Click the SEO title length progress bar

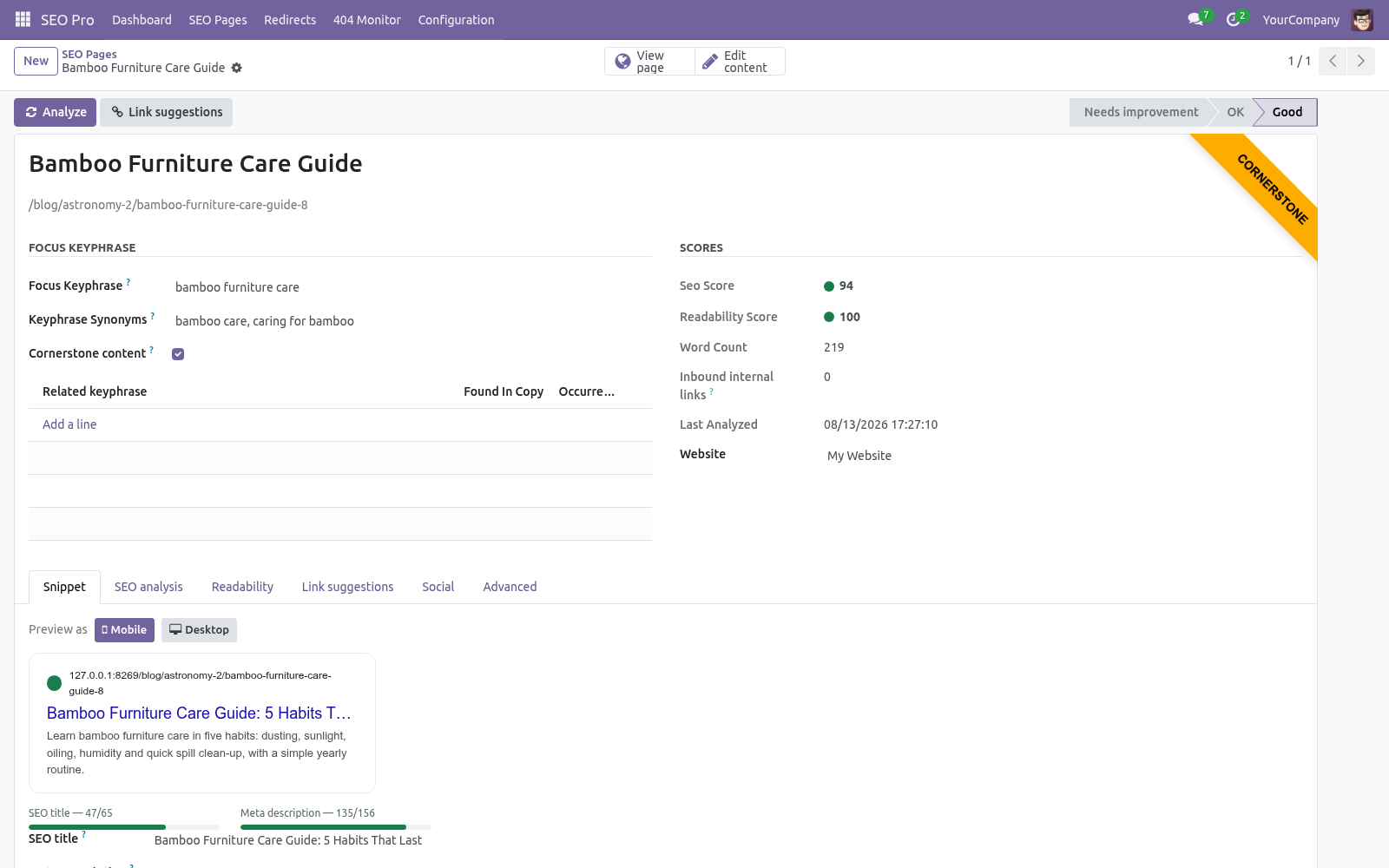click(124, 827)
